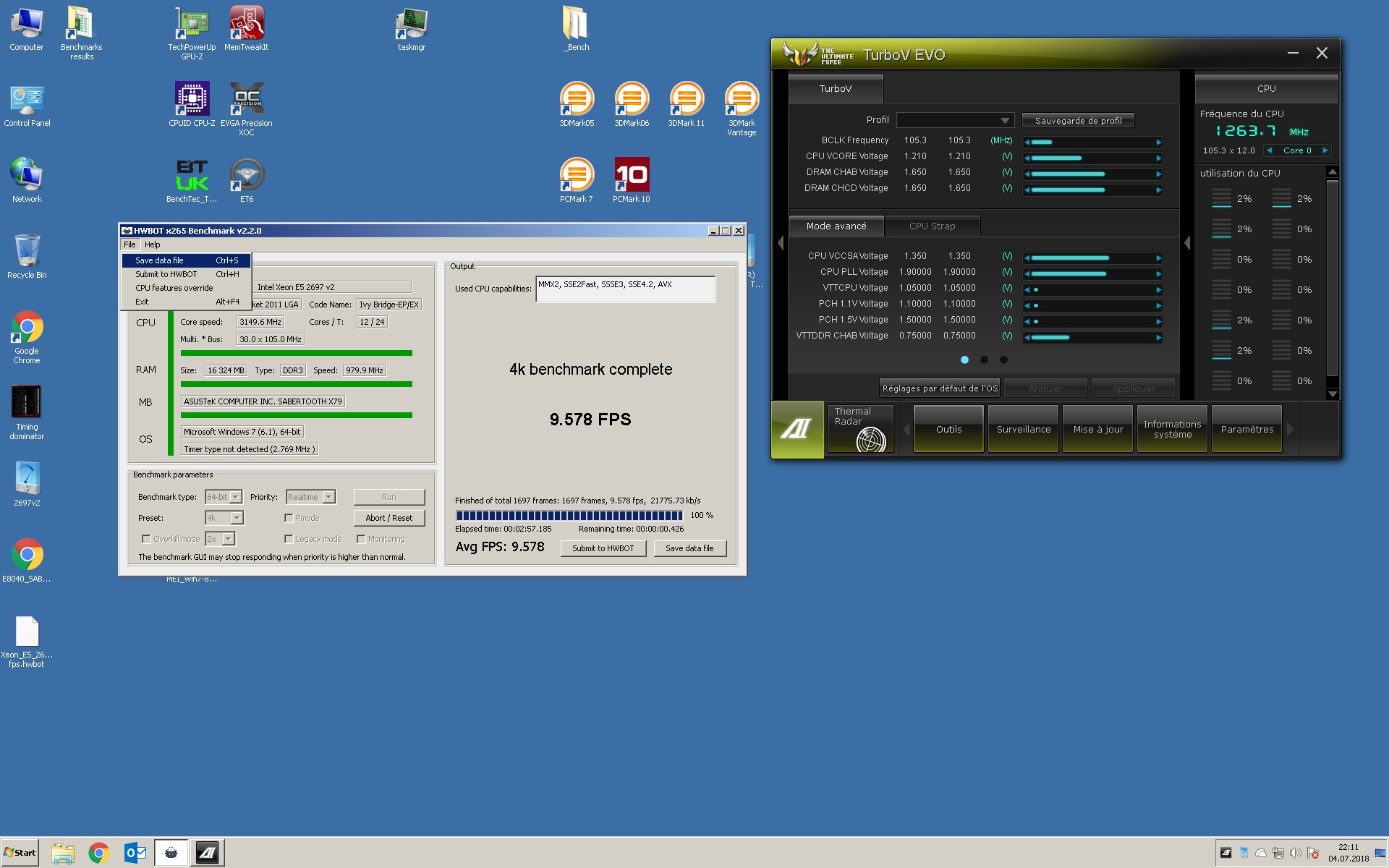This screenshot has width=1389, height=868.
Task: Click the Save data file button
Action: pos(689,548)
